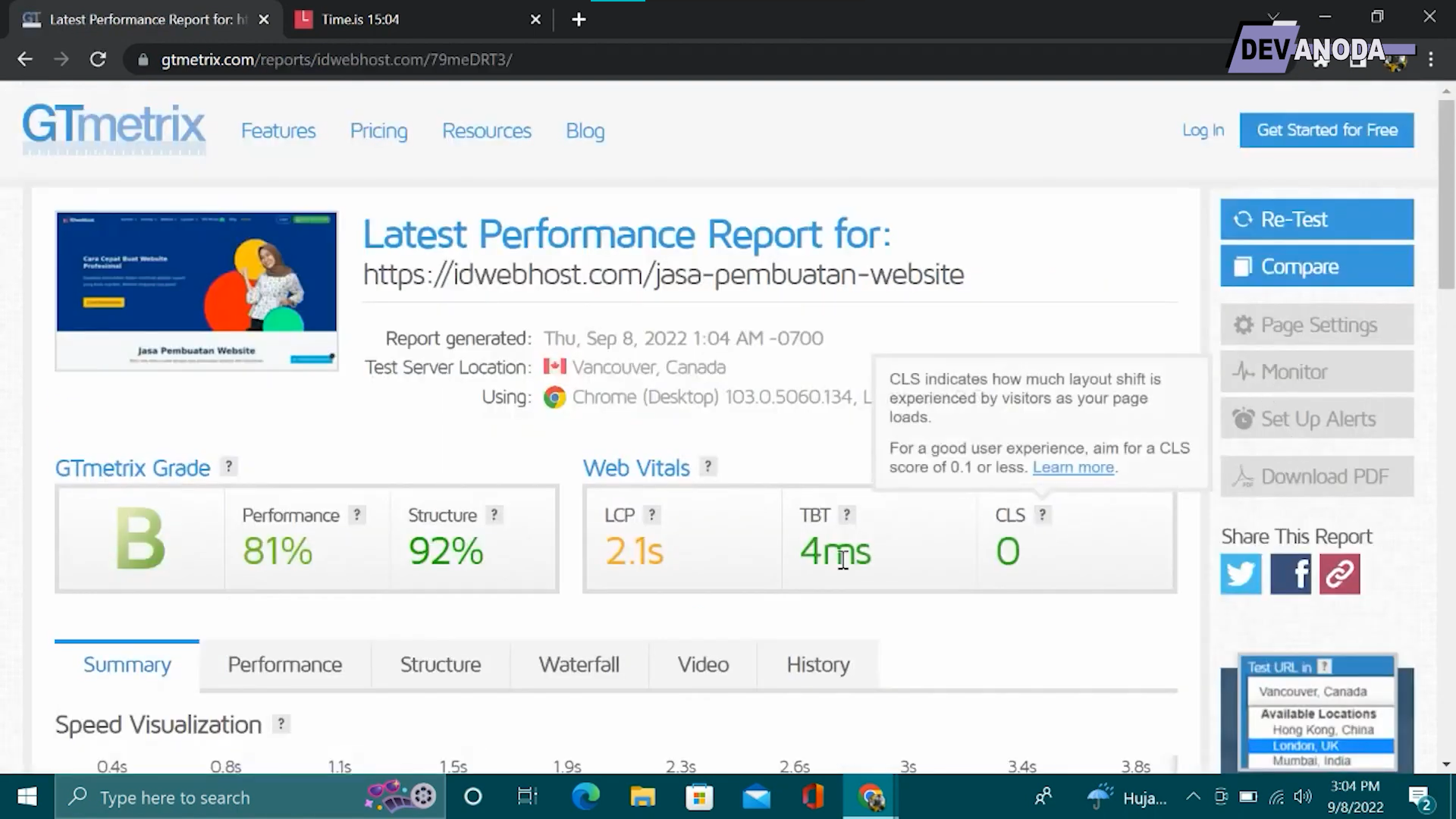The image size is (1456, 819).
Task: Open the Features menu
Action: pos(278,130)
